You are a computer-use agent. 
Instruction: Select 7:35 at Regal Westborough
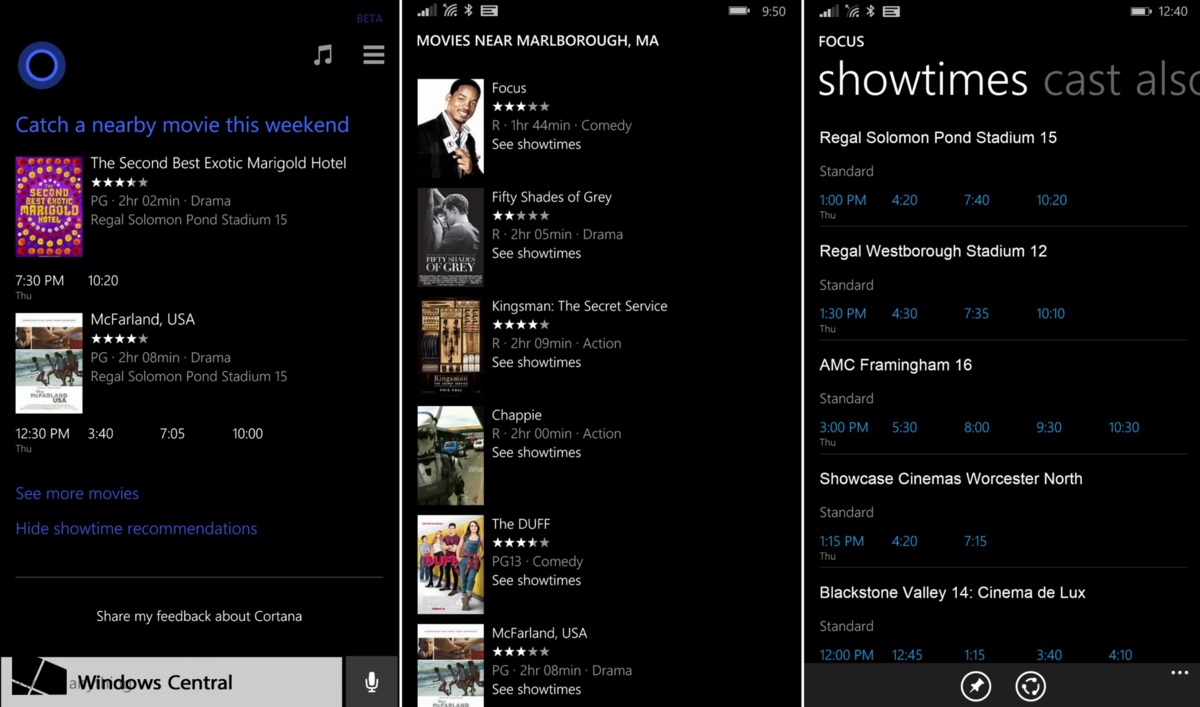point(977,313)
